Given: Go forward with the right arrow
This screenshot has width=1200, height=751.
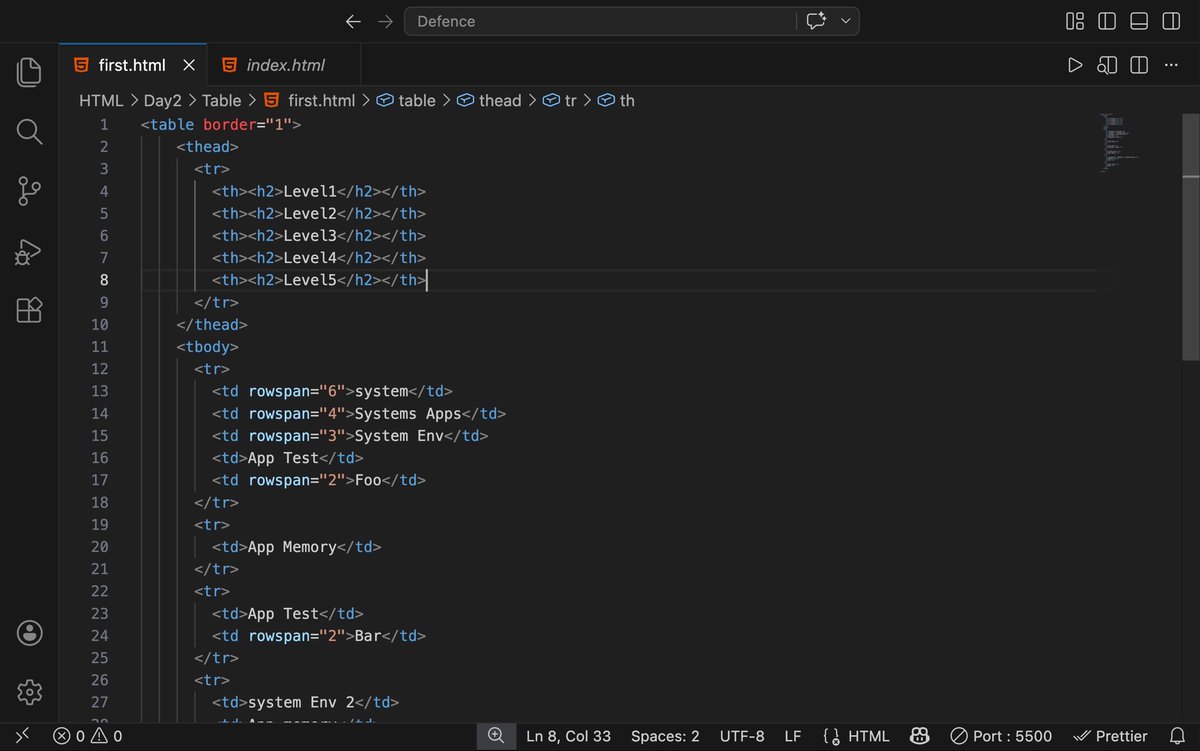Looking at the screenshot, I should (x=385, y=21).
